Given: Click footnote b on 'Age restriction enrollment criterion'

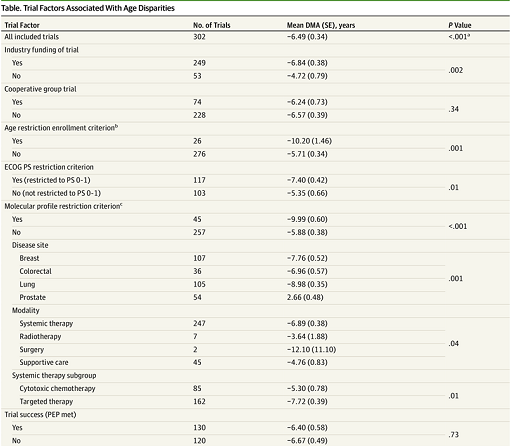Looking at the screenshot, I should click(x=117, y=126).
